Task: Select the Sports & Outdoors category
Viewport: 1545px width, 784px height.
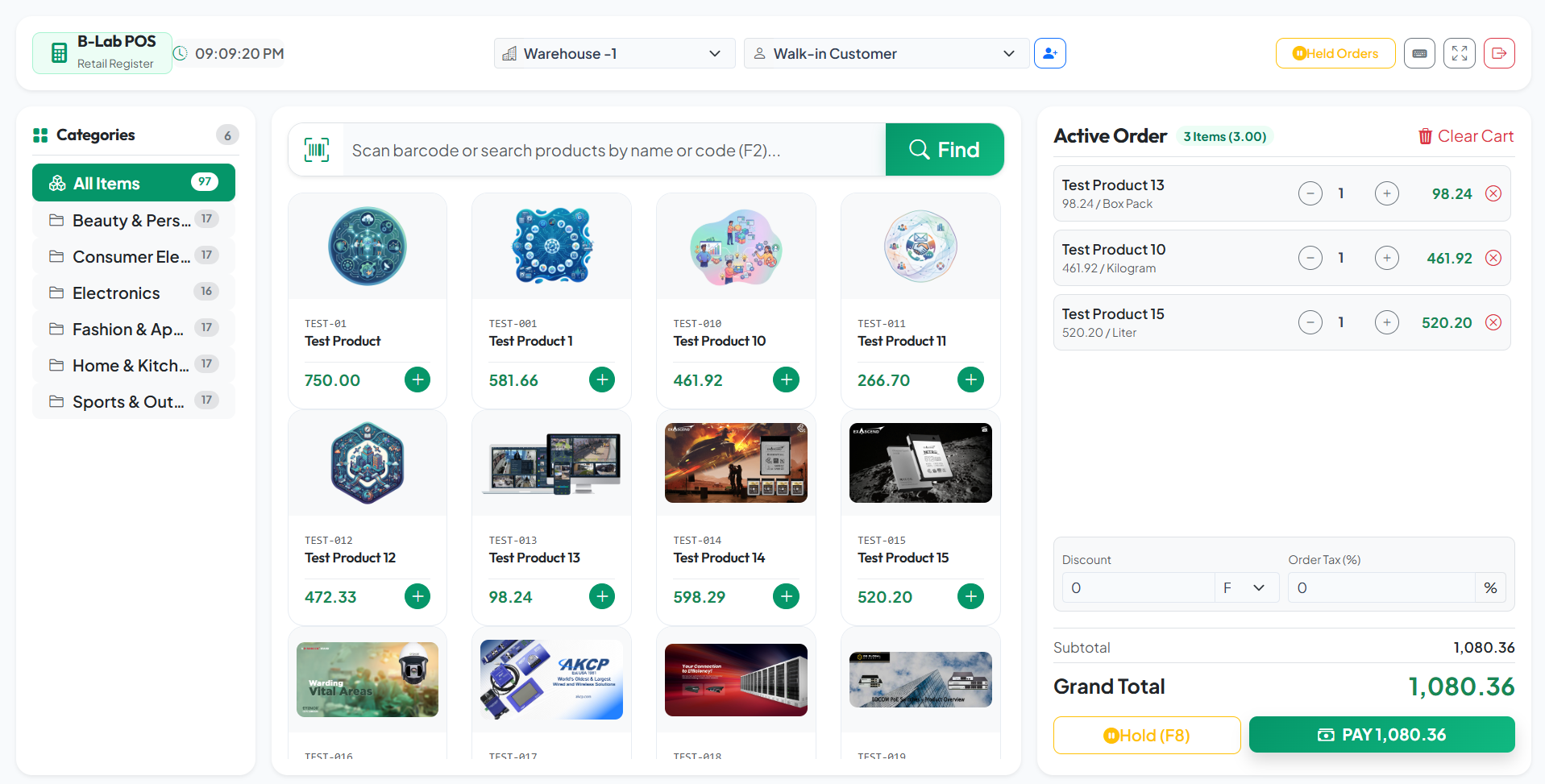Action: 134,401
